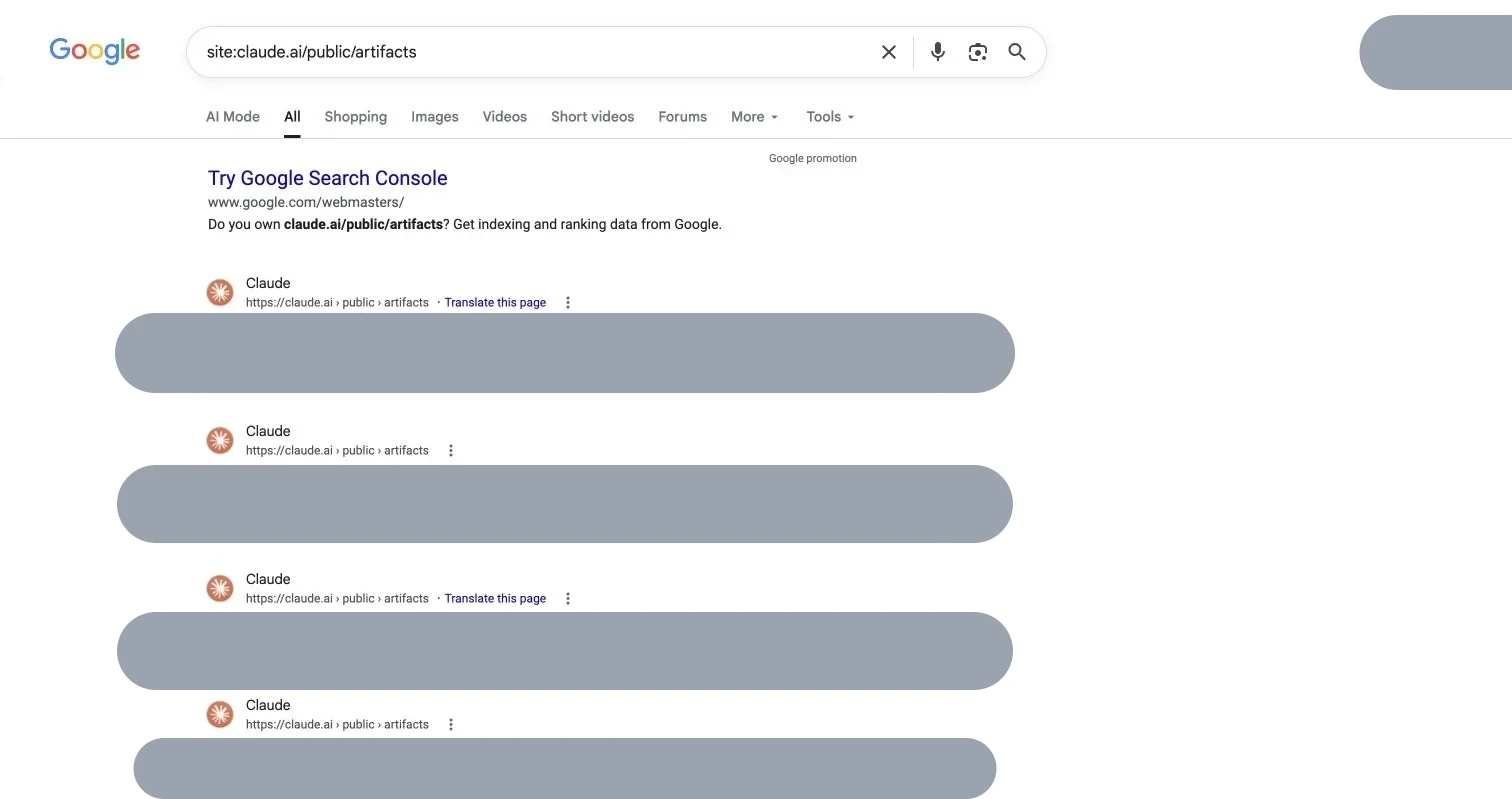Click the Google logo

pos(95,51)
